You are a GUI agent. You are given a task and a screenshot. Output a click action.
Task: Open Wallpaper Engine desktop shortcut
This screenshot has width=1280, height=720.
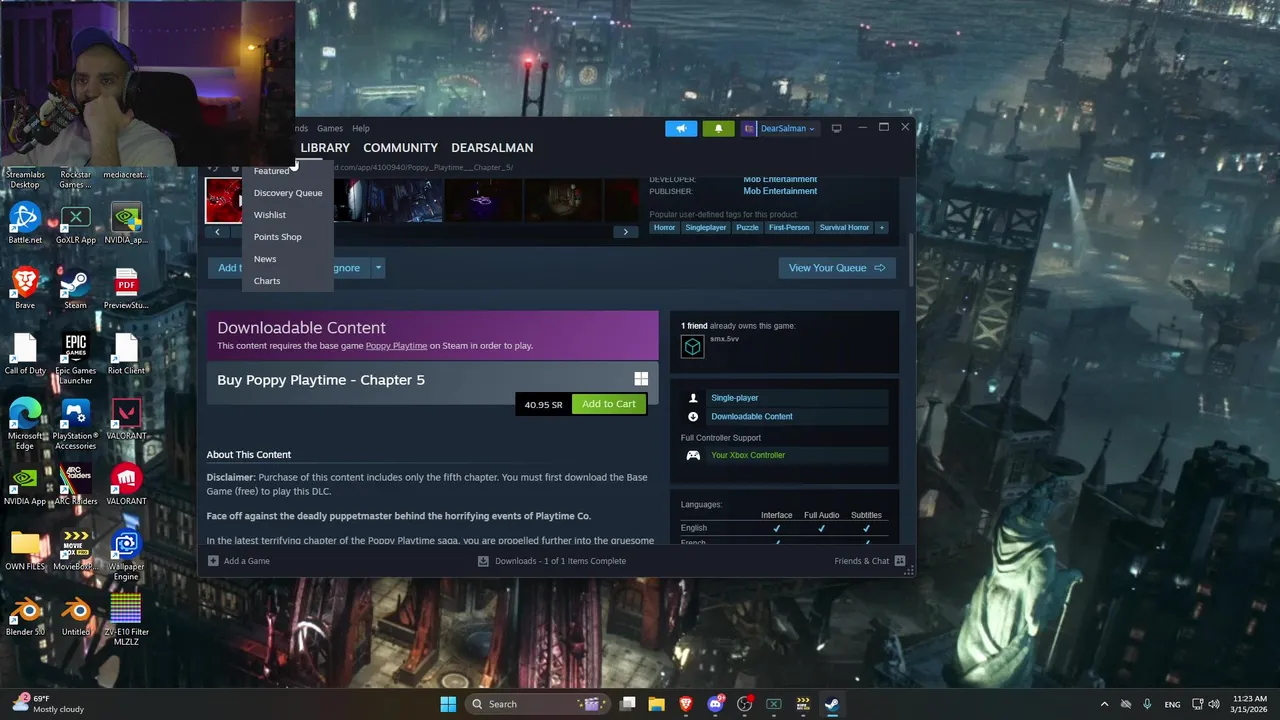(126, 555)
